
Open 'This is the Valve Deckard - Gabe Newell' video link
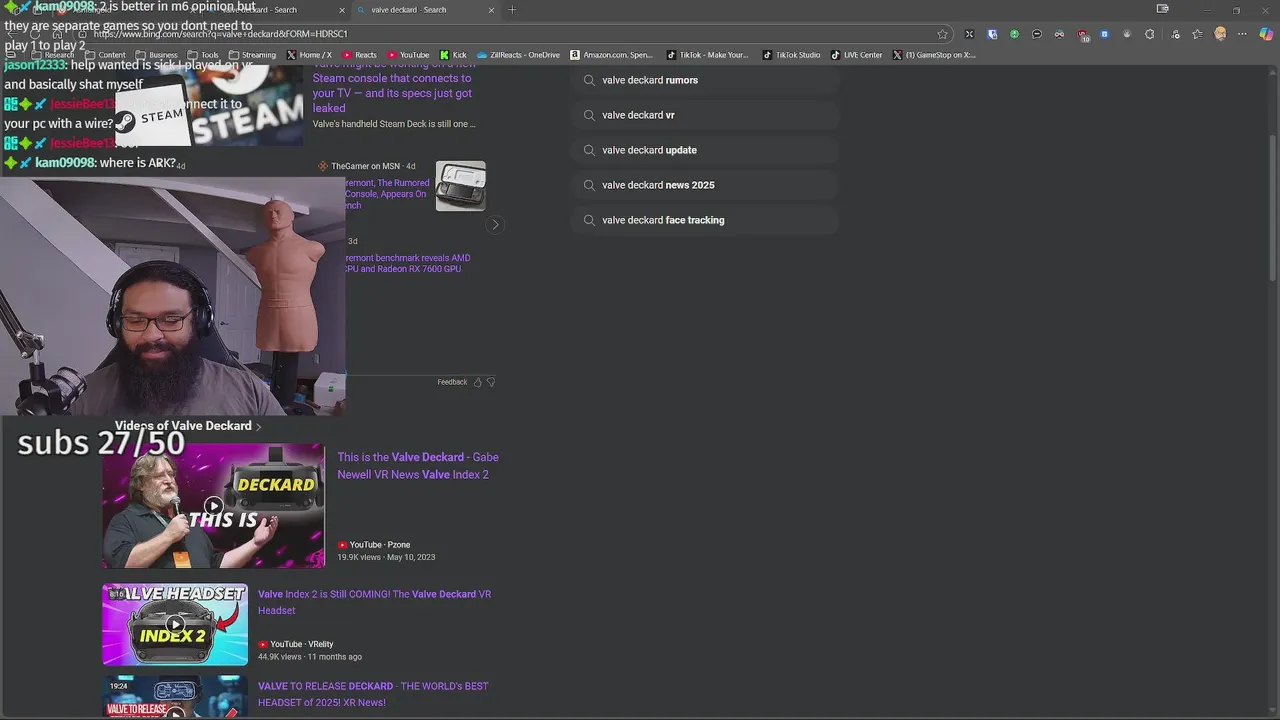pos(418,466)
